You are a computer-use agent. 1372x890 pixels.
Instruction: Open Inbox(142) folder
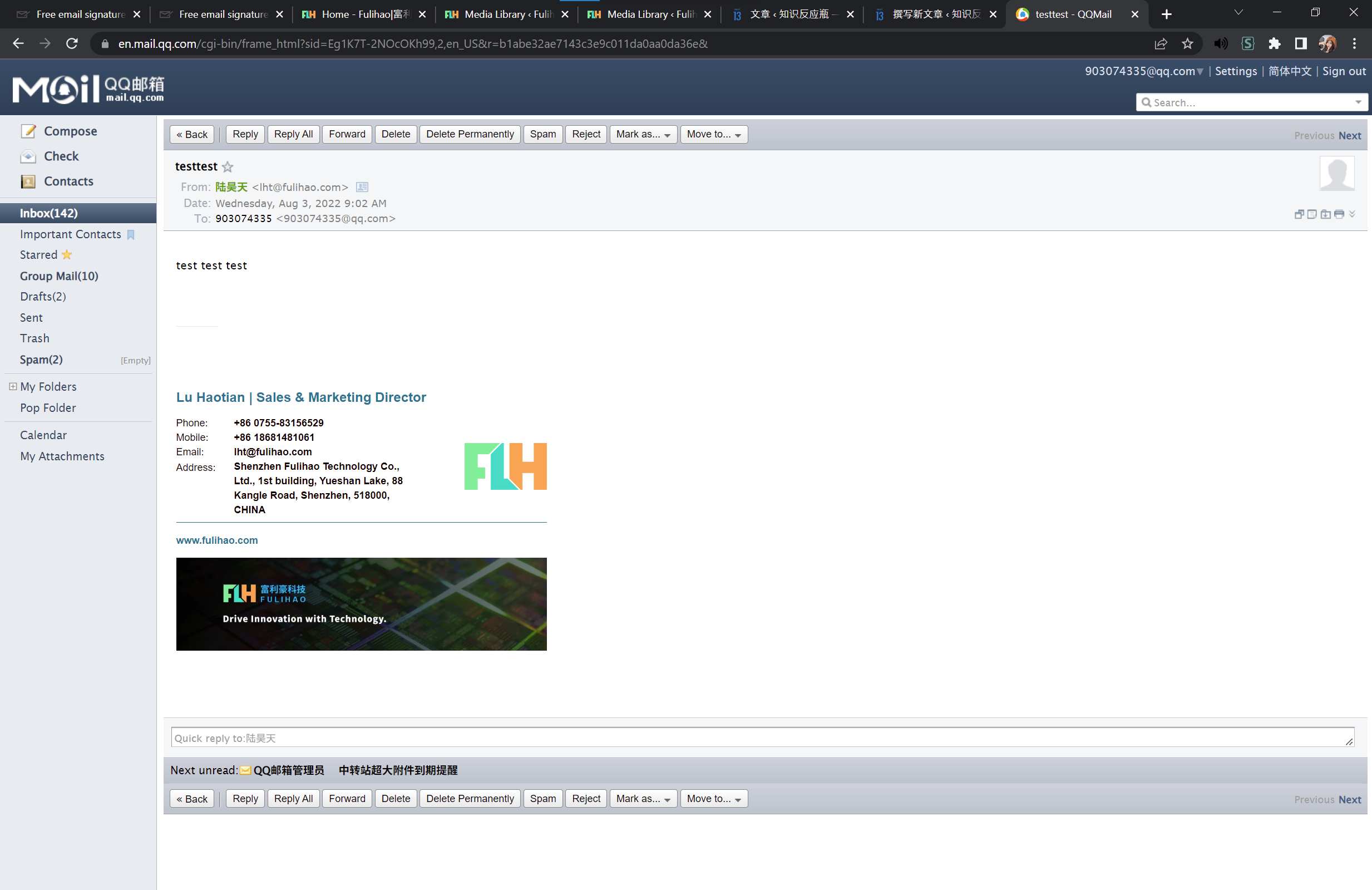click(x=78, y=213)
